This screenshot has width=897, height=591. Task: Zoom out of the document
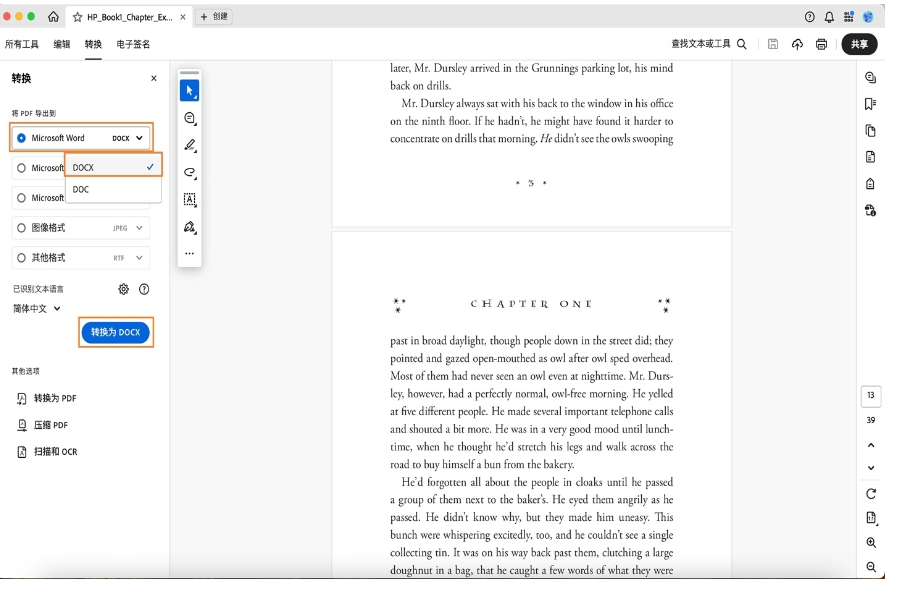(x=871, y=567)
